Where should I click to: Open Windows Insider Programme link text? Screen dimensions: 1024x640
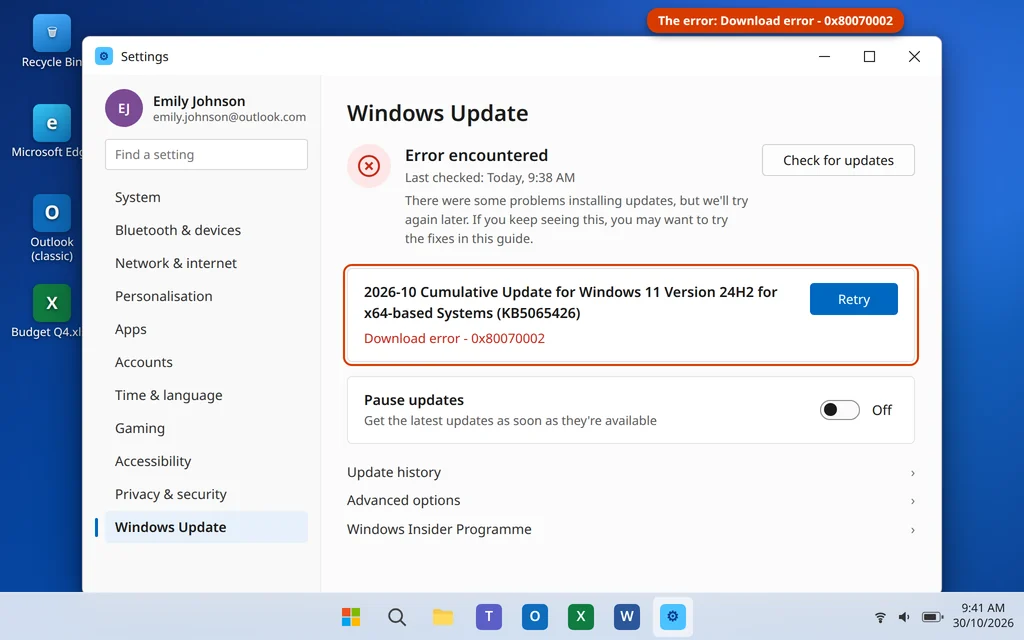[x=439, y=529]
